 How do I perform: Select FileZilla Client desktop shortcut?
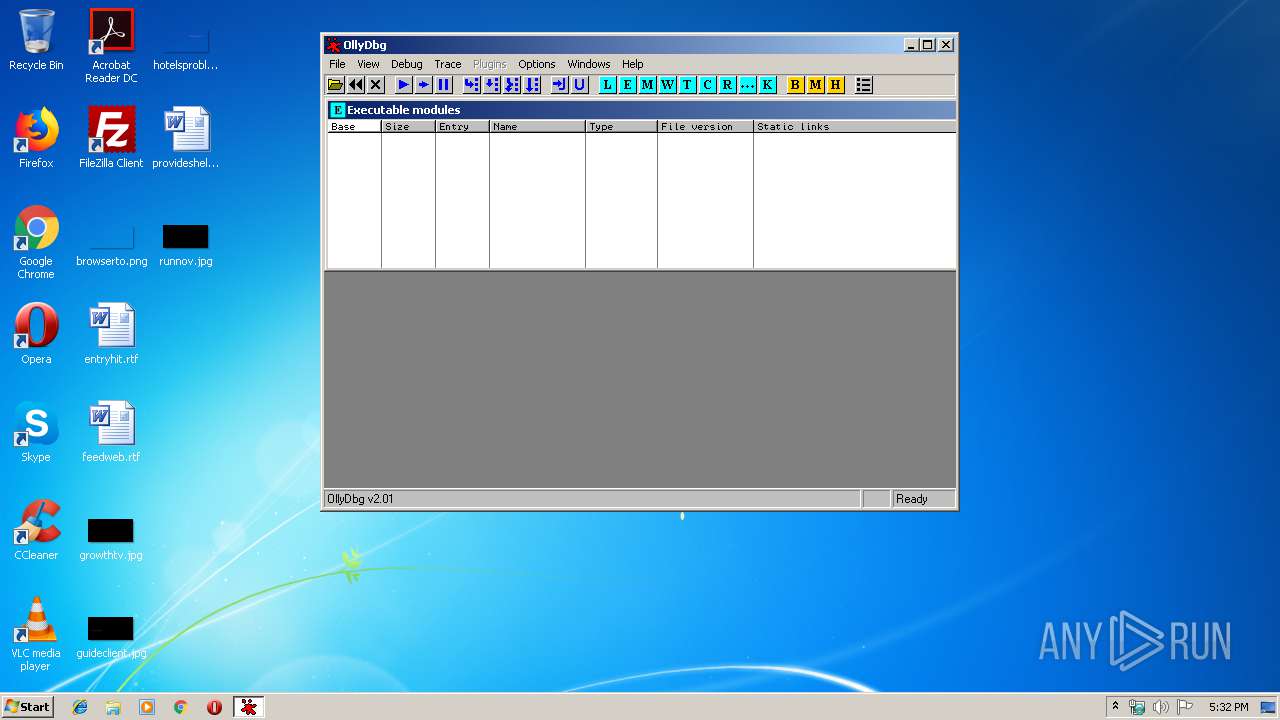[111, 138]
